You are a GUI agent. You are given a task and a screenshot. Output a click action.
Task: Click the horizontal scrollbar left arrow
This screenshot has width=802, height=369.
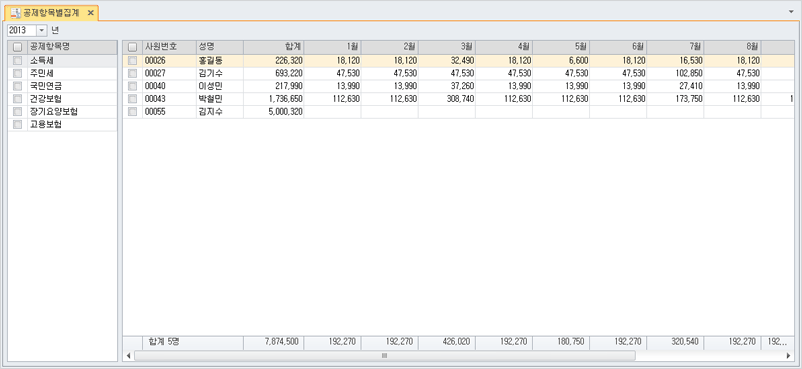[x=128, y=355]
